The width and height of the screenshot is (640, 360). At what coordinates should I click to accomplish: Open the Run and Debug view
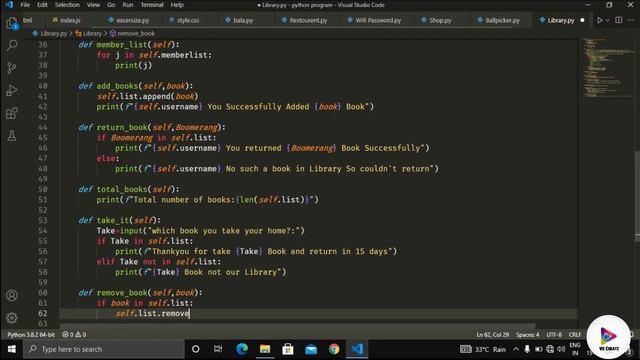pos(12,90)
